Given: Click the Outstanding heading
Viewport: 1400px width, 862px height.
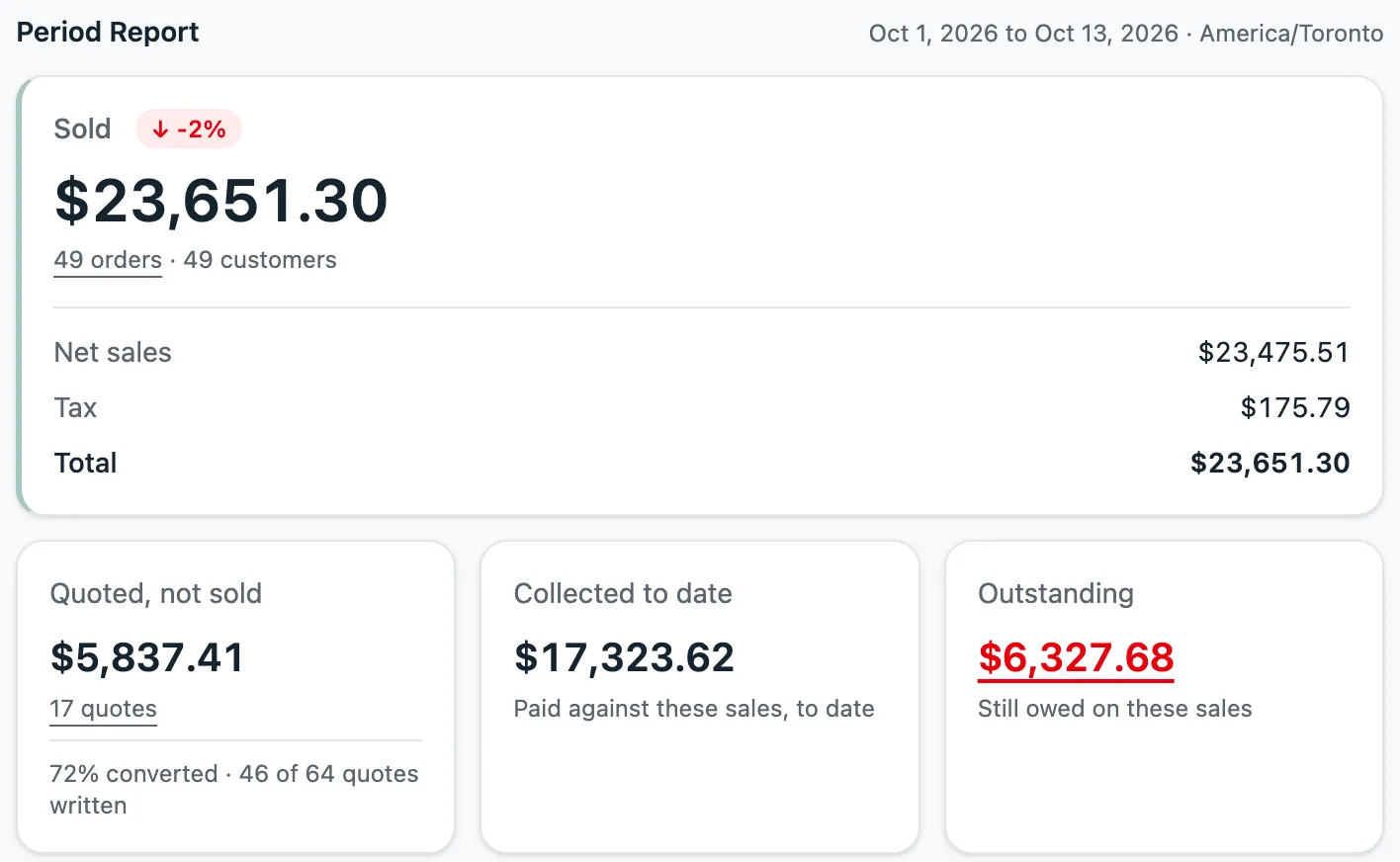Looking at the screenshot, I should [1056, 594].
